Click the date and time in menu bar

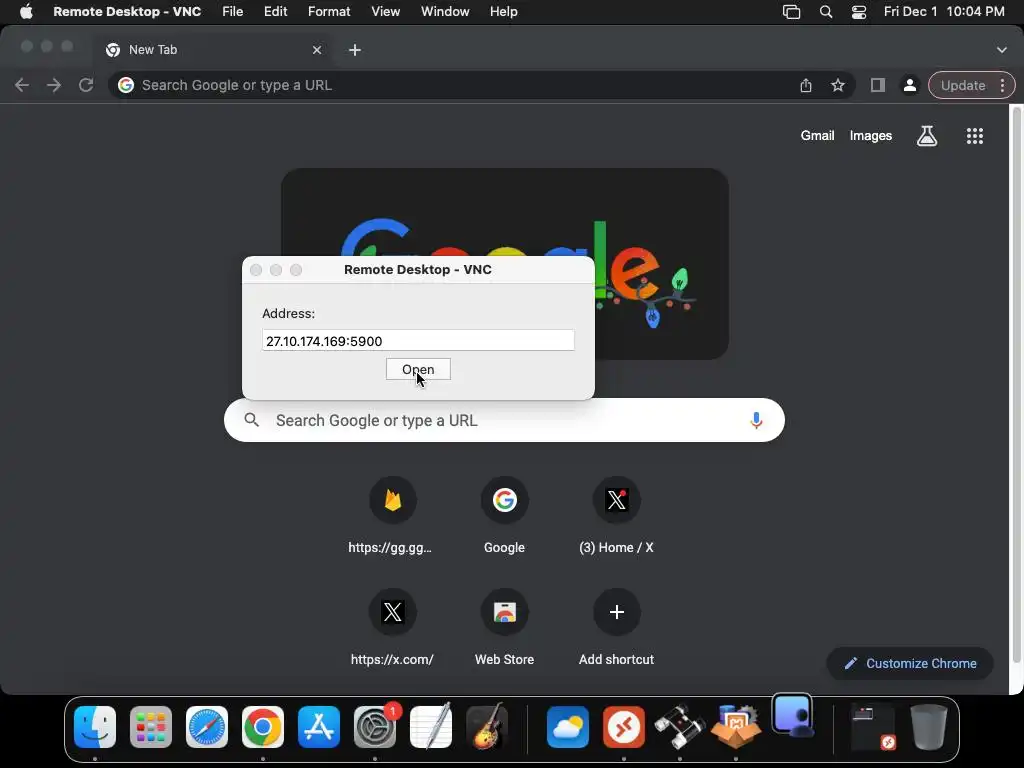click(944, 11)
